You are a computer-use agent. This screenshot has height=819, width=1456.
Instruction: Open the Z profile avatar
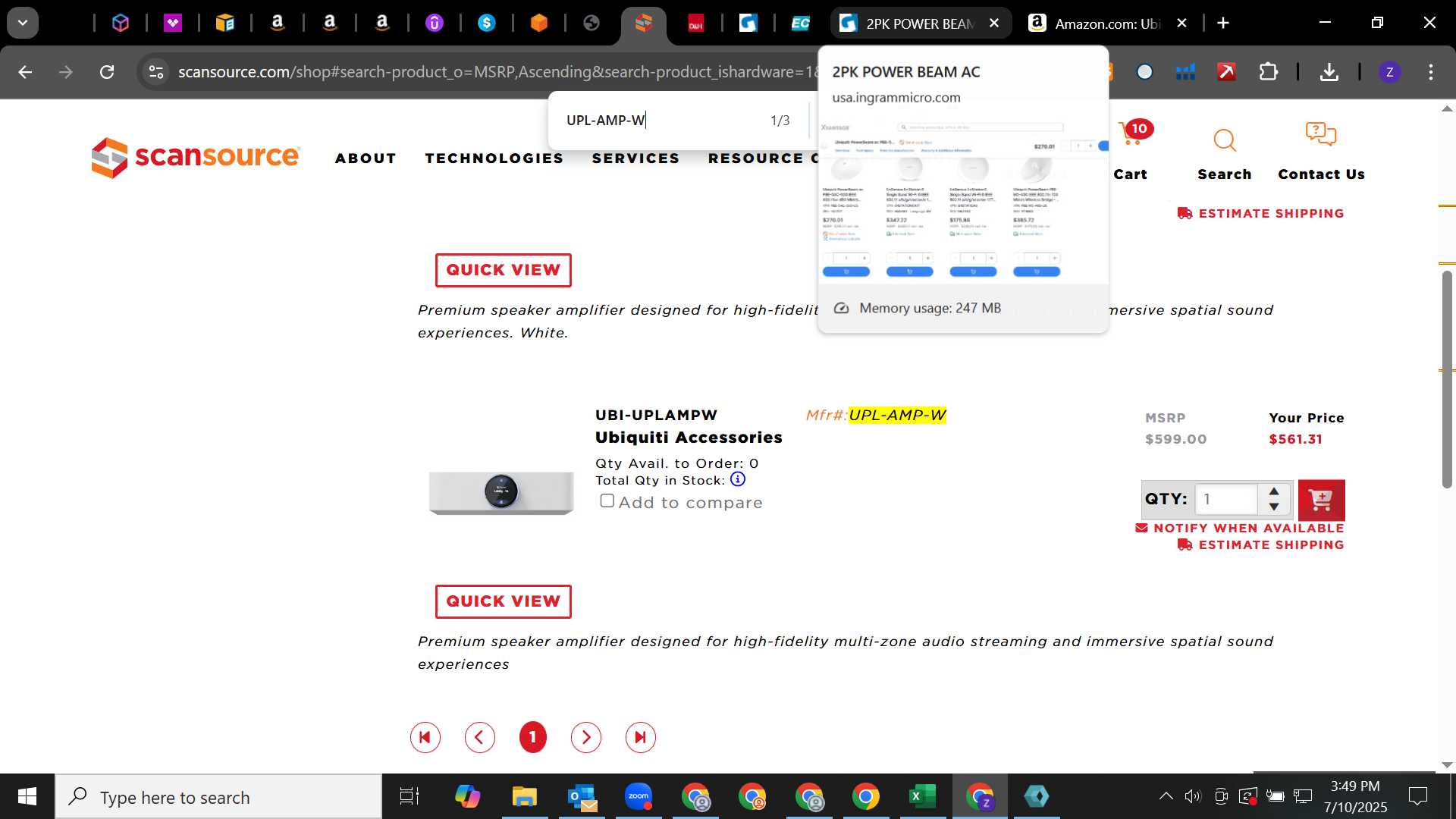click(x=1389, y=72)
